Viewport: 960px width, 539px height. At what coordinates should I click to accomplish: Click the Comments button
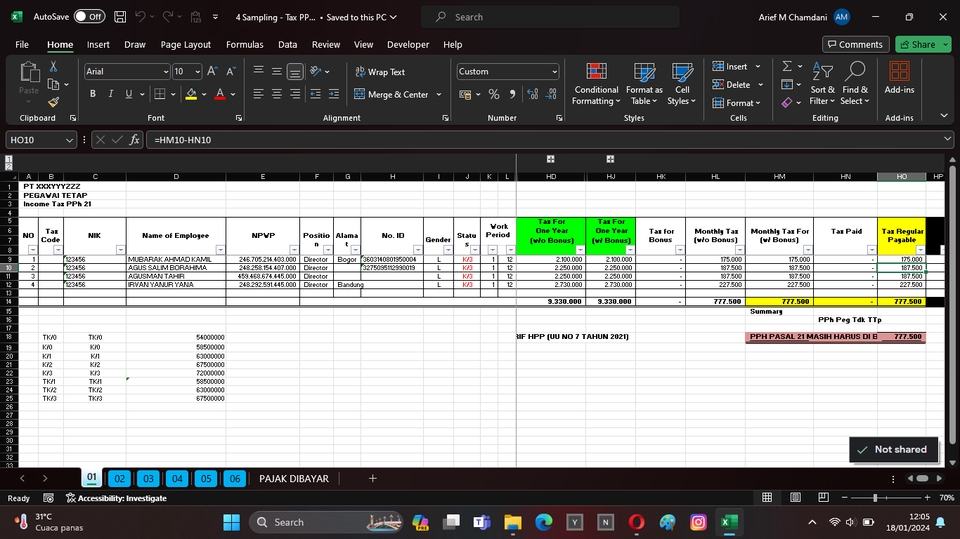[855, 44]
